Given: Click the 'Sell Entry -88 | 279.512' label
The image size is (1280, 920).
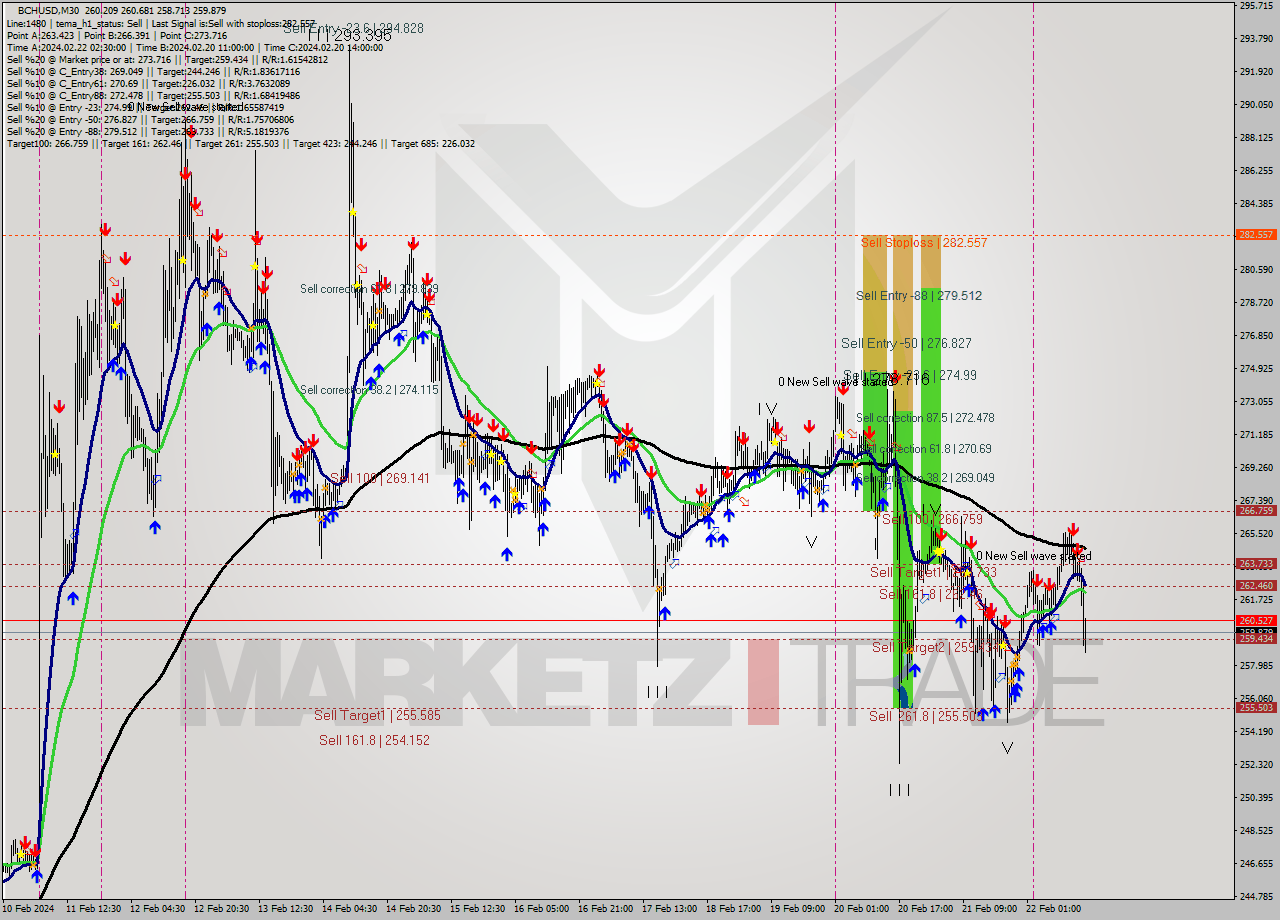Looking at the screenshot, I should (x=918, y=295).
